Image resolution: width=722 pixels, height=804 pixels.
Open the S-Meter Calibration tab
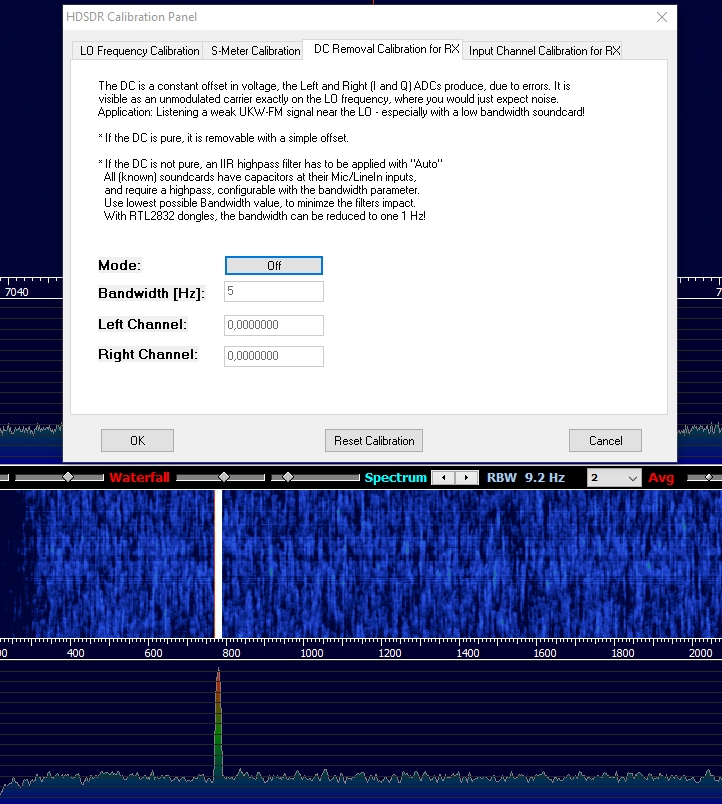pyautogui.click(x=255, y=51)
